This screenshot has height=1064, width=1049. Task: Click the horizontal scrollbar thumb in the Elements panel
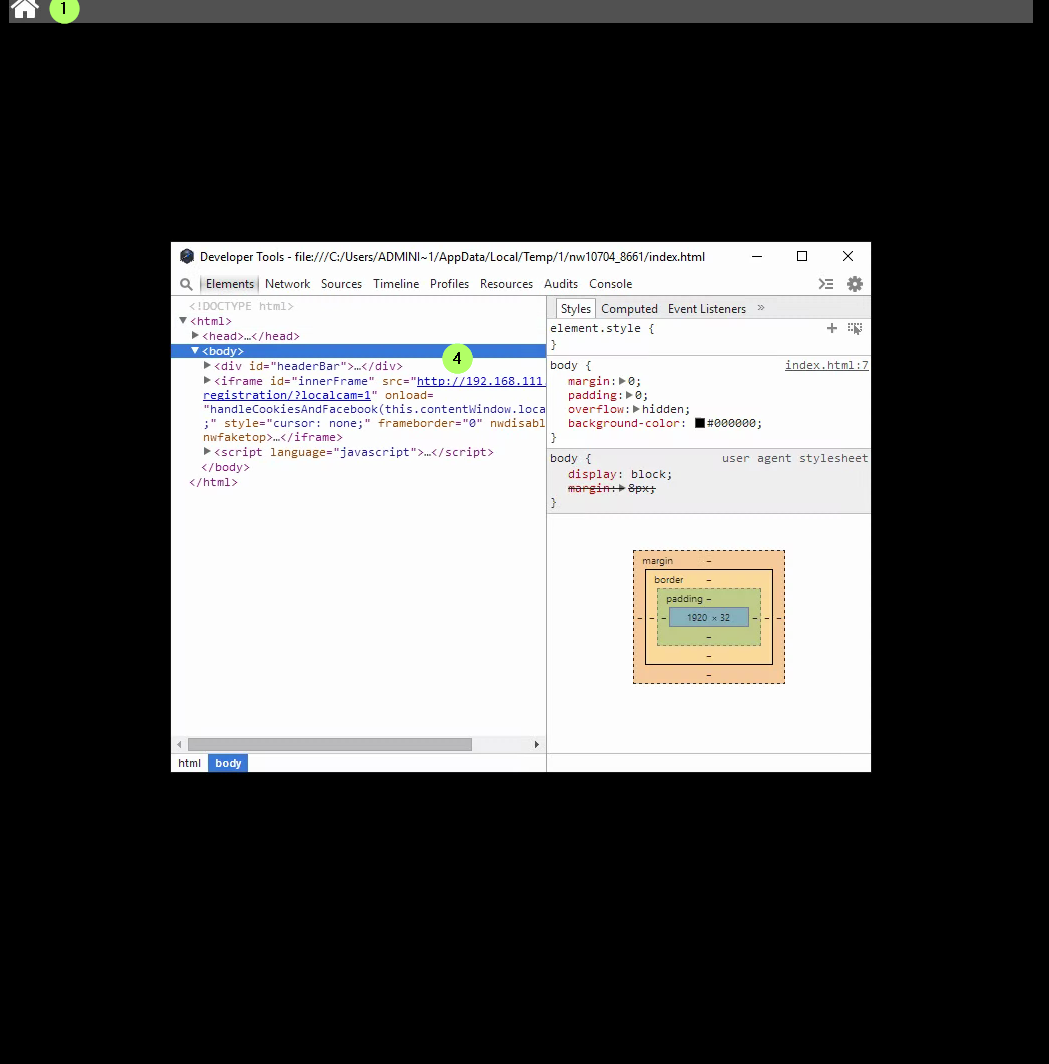tap(330, 744)
